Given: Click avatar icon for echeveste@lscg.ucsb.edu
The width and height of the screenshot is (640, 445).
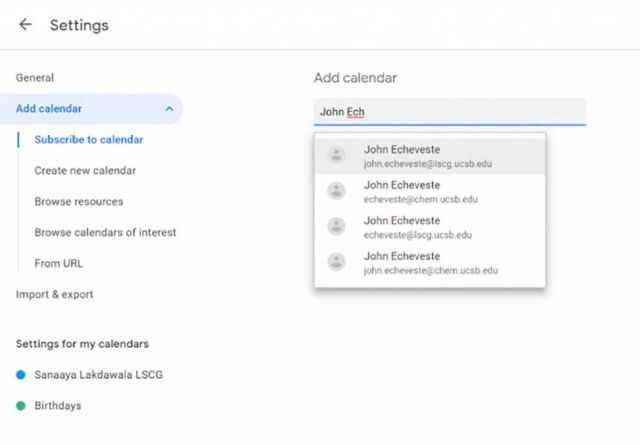Looking at the screenshot, I should (337, 227).
